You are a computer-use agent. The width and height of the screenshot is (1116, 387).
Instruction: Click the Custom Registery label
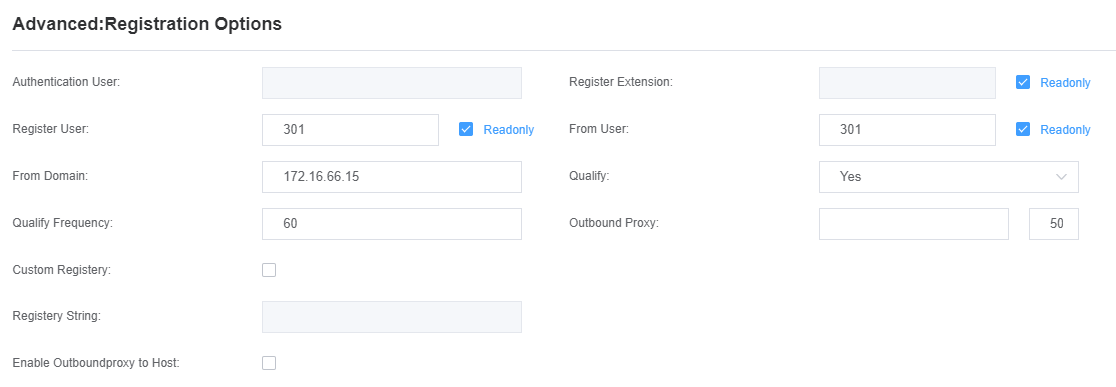click(x=61, y=270)
